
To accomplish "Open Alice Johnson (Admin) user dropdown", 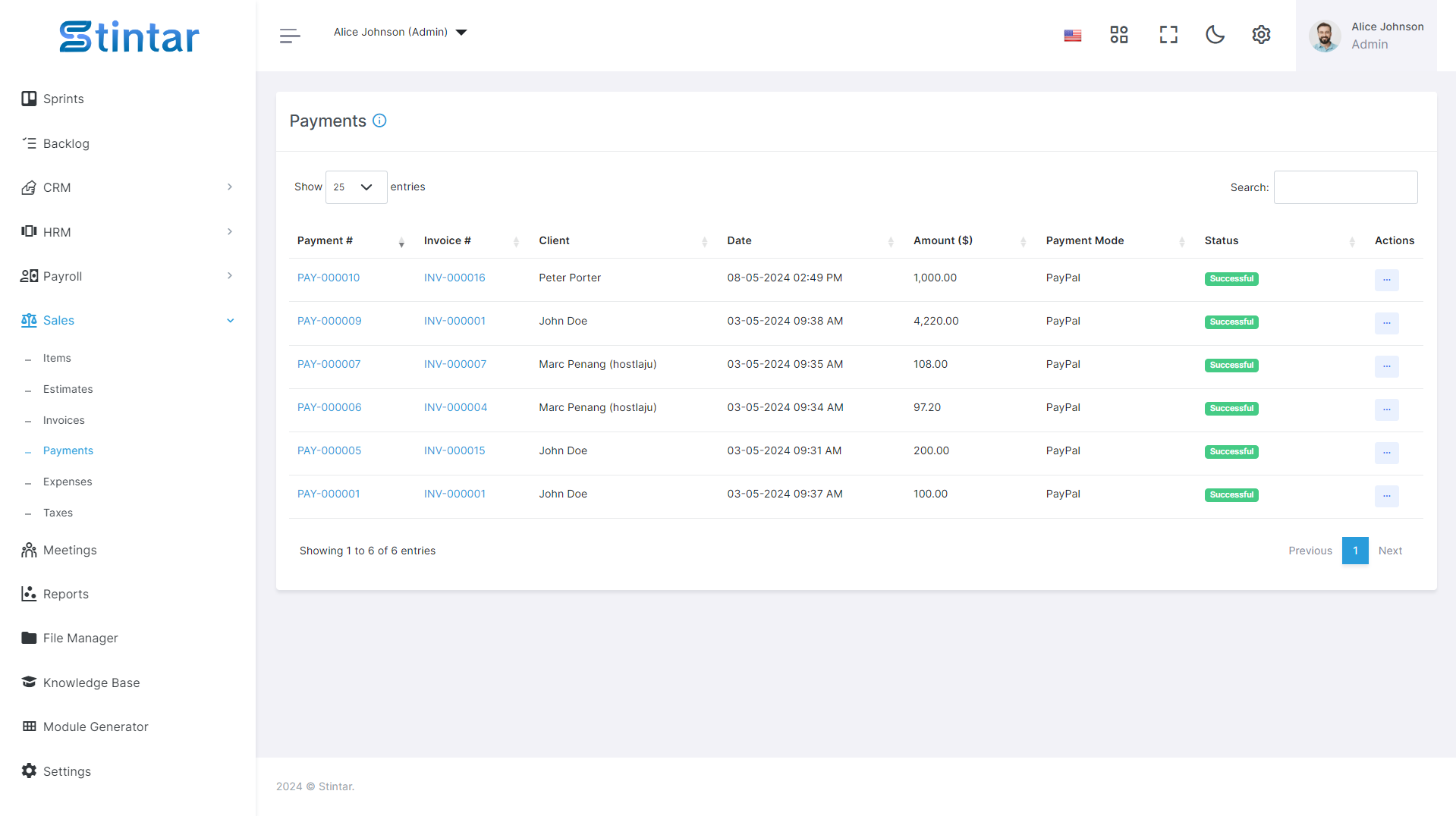I will 400,32.
